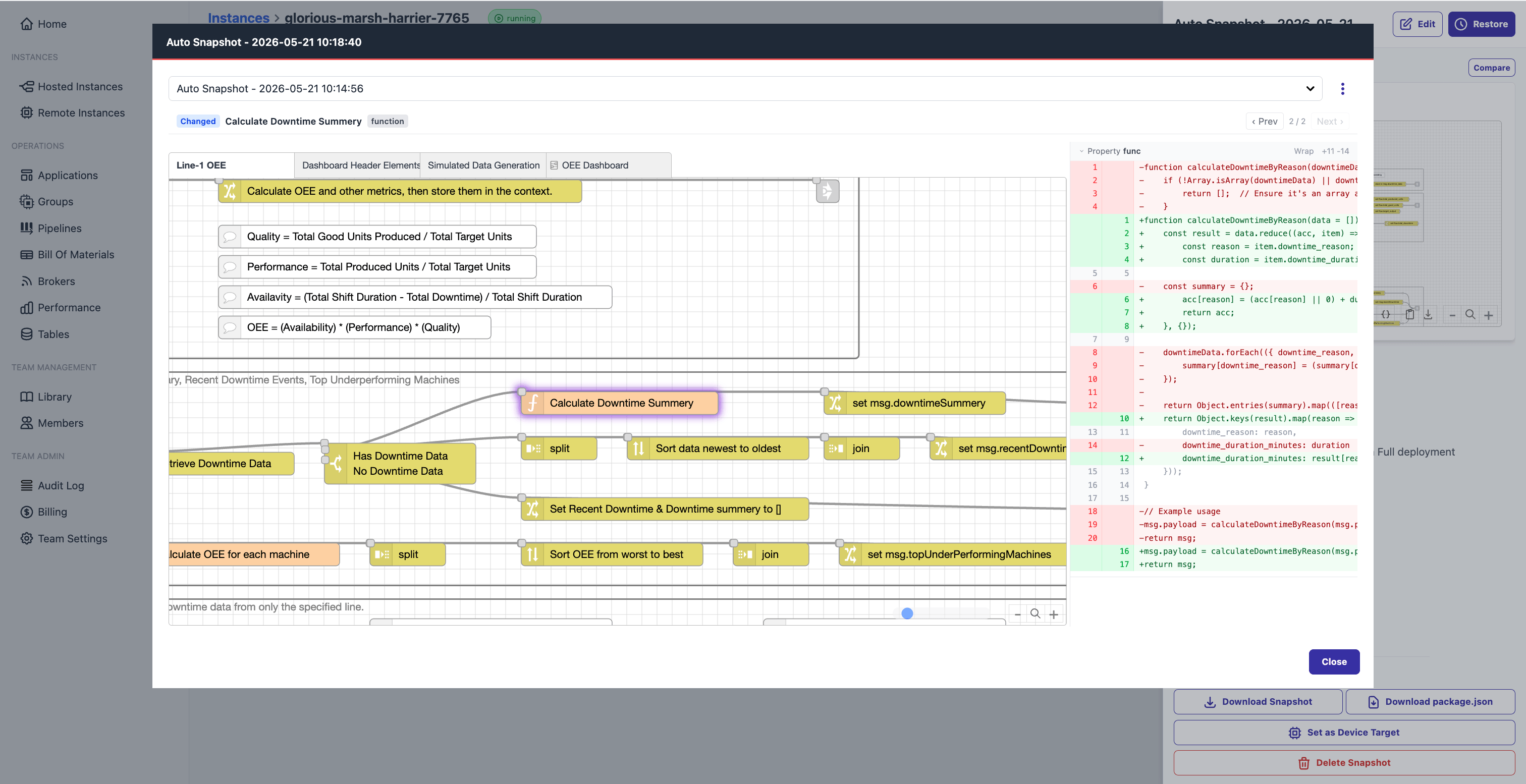Click the join node after Sort data newest to oldest
This screenshot has height=784, width=1526.
click(862, 449)
